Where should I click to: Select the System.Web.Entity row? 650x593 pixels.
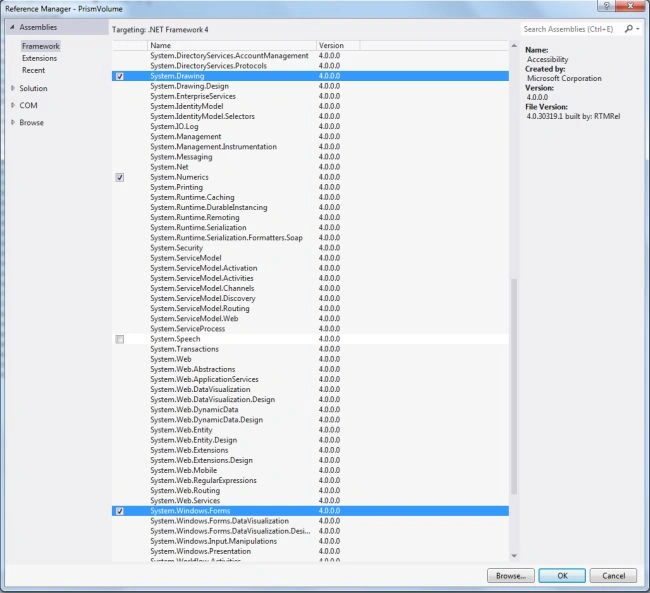[310, 430]
